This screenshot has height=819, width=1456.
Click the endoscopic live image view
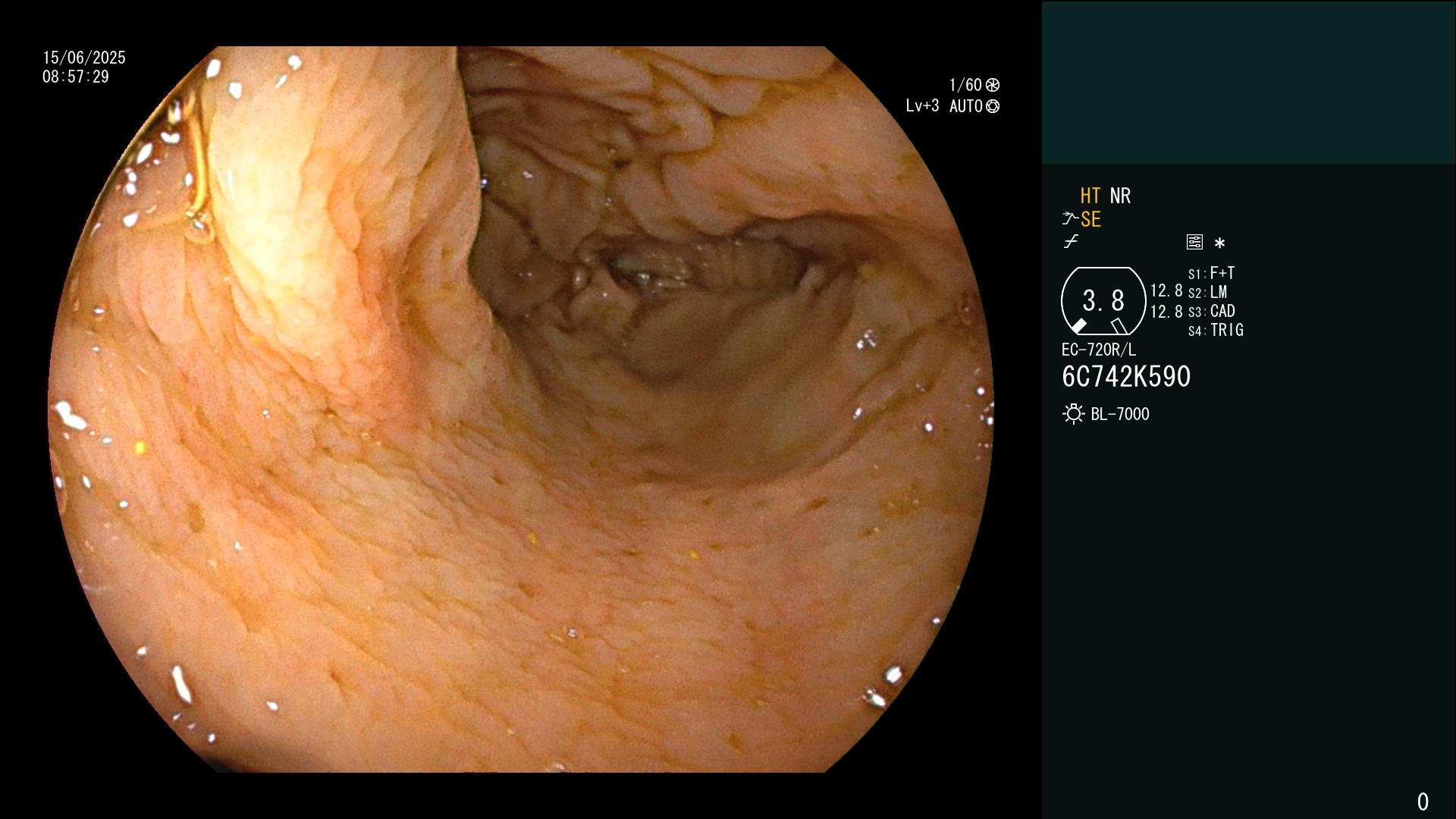(521, 409)
